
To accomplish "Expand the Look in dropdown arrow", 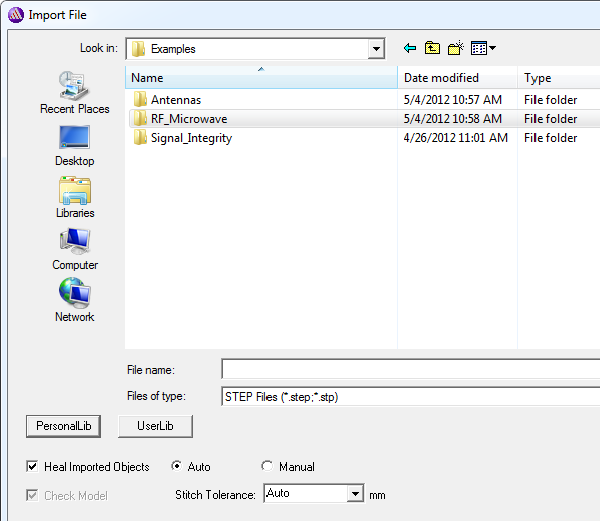I will click(376, 49).
